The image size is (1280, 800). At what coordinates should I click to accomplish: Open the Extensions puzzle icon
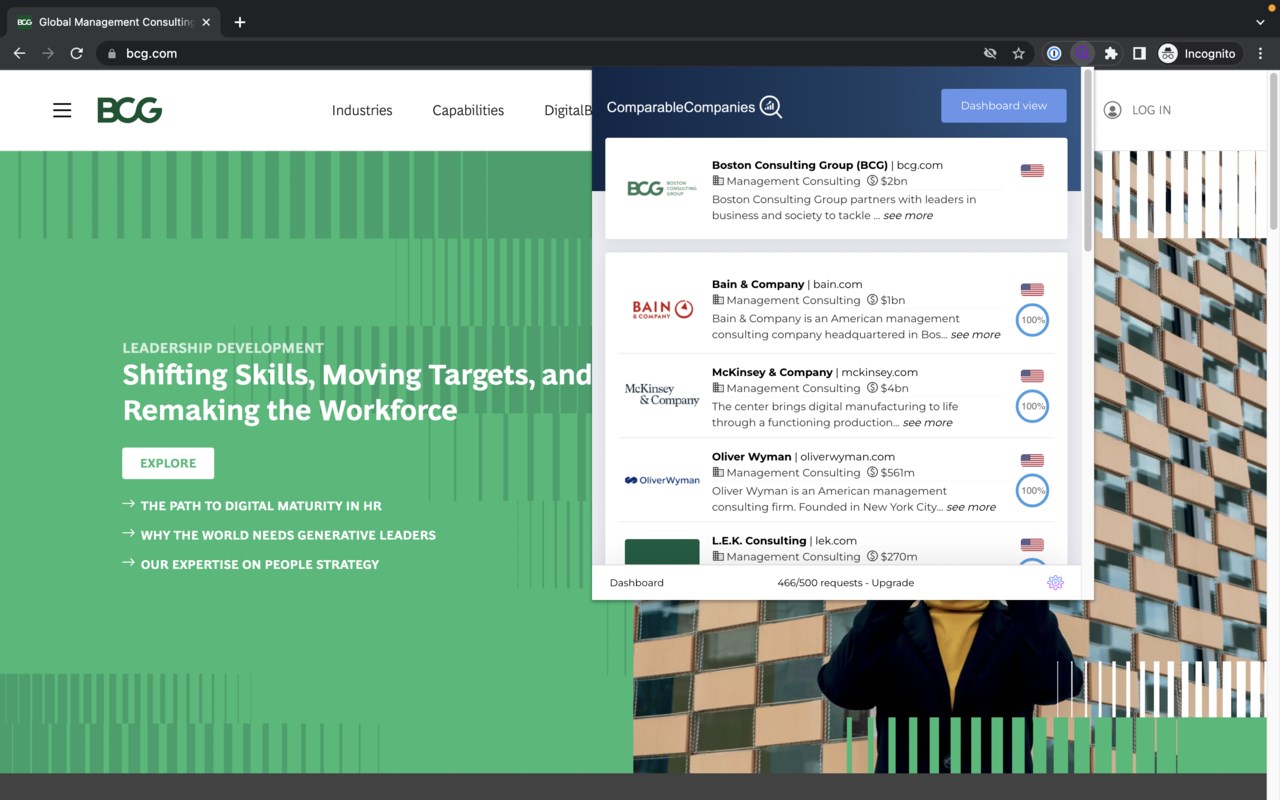coord(1110,53)
